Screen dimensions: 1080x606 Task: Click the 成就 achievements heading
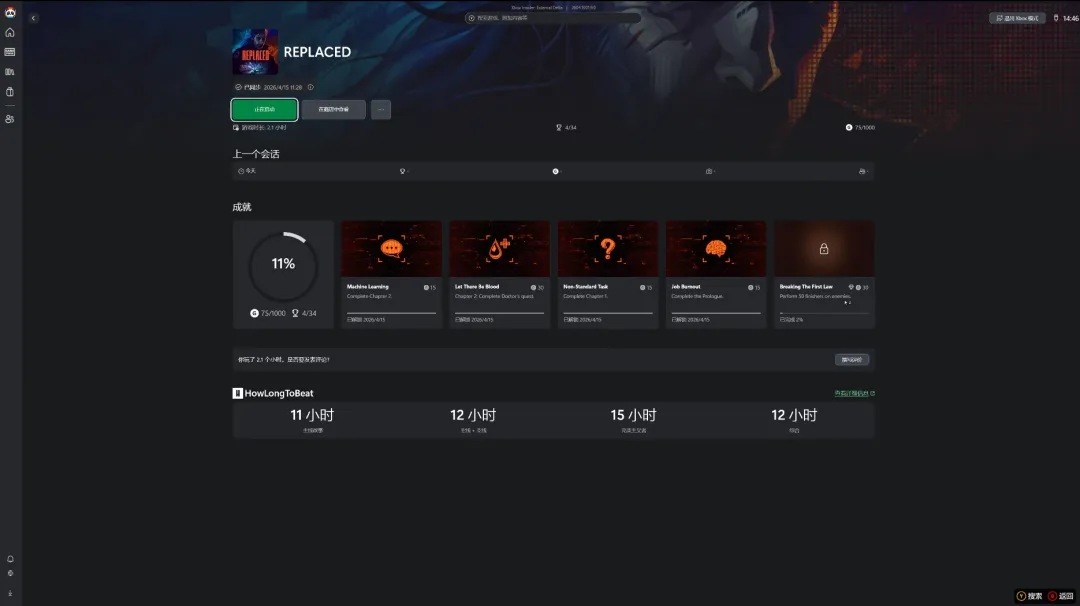coord(242,207)
